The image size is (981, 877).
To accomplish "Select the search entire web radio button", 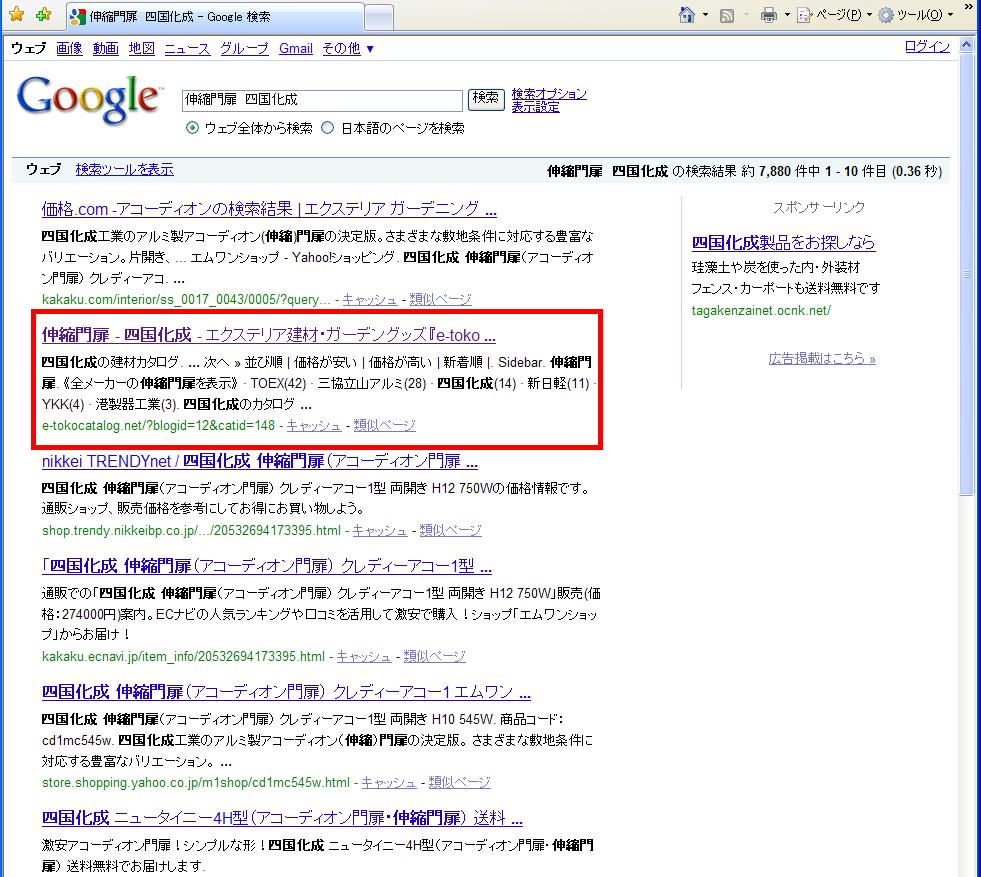I will click(x=193, y=128).
